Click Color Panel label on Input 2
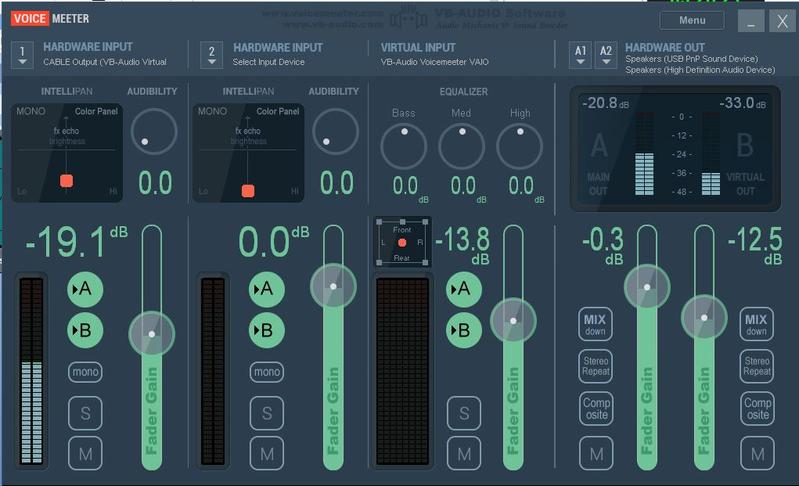The height and width of the screenshot is (486, 799). 278,111
